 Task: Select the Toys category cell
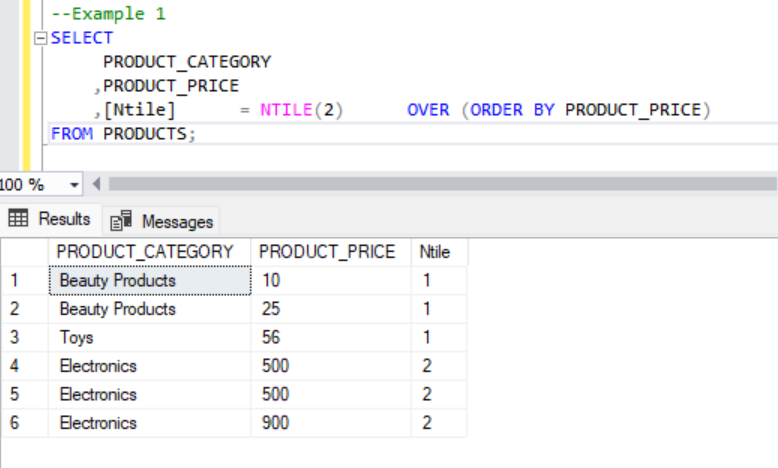(148, 338)
